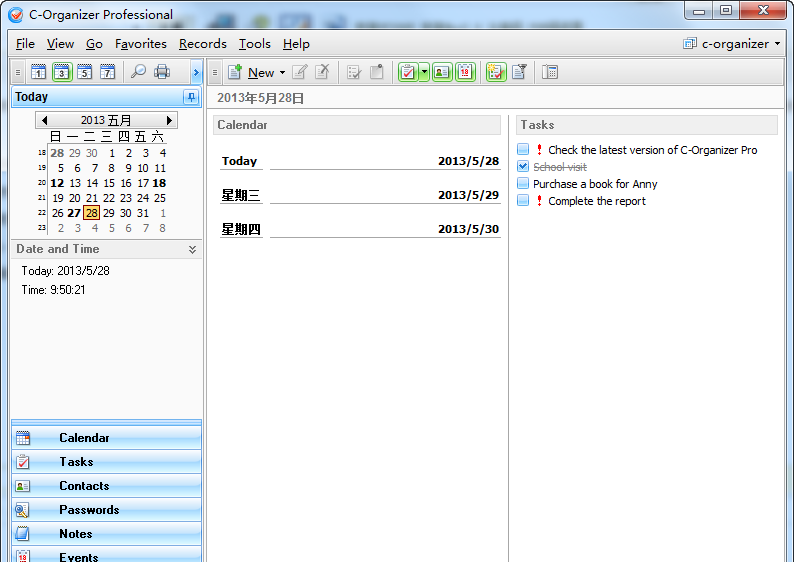The image size is (794, 562).
Task: Click the paste clipboard icon
Action: (x=377, y=72)
